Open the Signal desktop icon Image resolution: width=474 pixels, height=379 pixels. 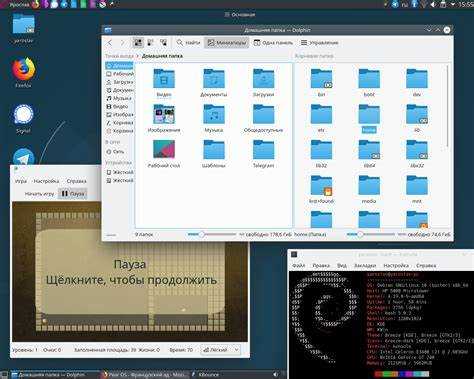tap(23, 118)
